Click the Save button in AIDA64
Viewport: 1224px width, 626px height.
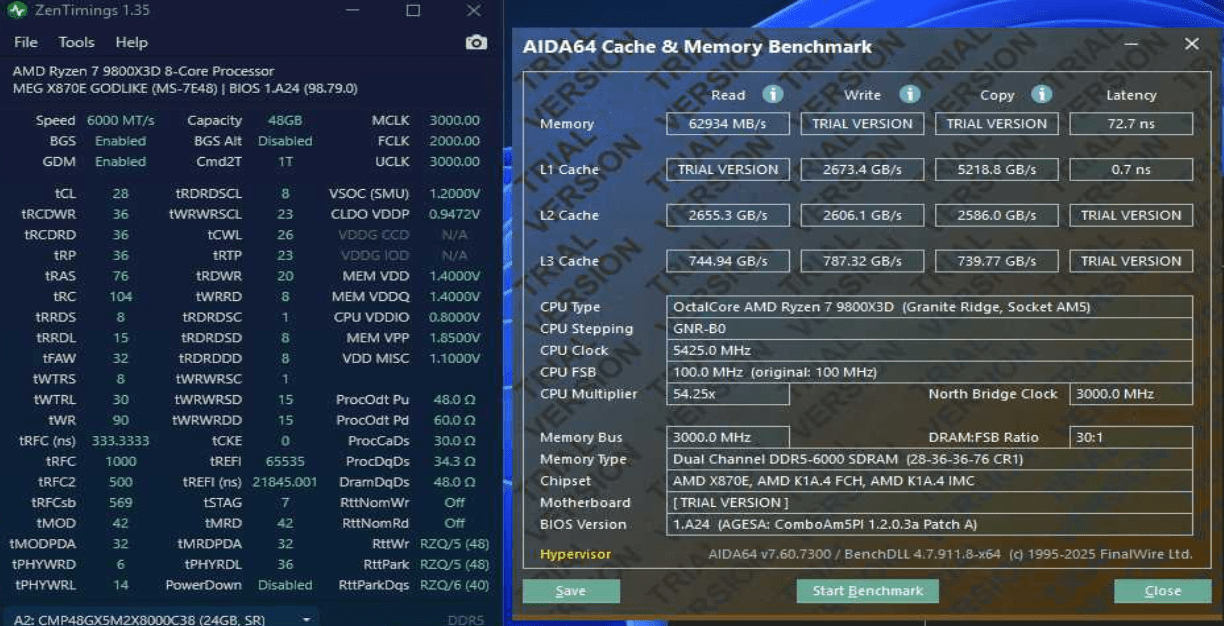(x=571, y=591)
